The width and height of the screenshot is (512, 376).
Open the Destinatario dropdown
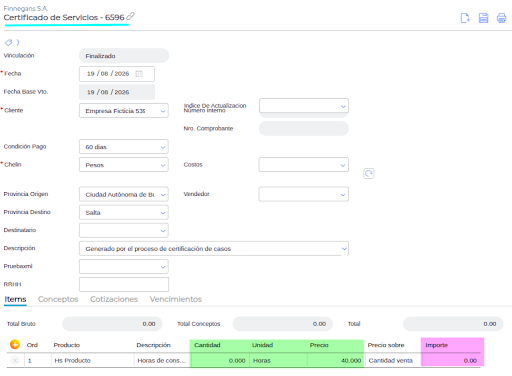pyautogui.click(x=124, y=230)
